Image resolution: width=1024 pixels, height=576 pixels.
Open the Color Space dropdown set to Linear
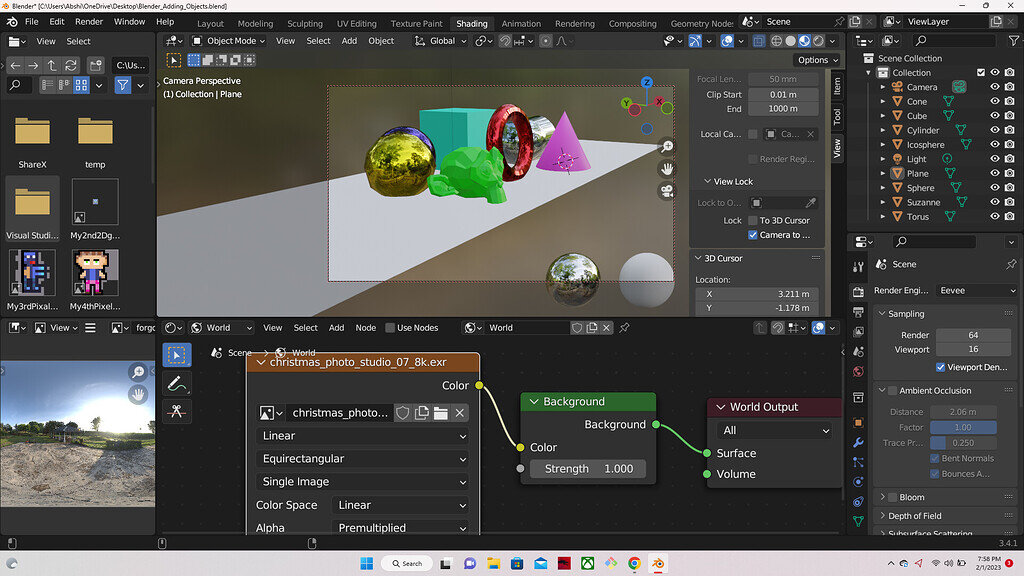point(400,505)
